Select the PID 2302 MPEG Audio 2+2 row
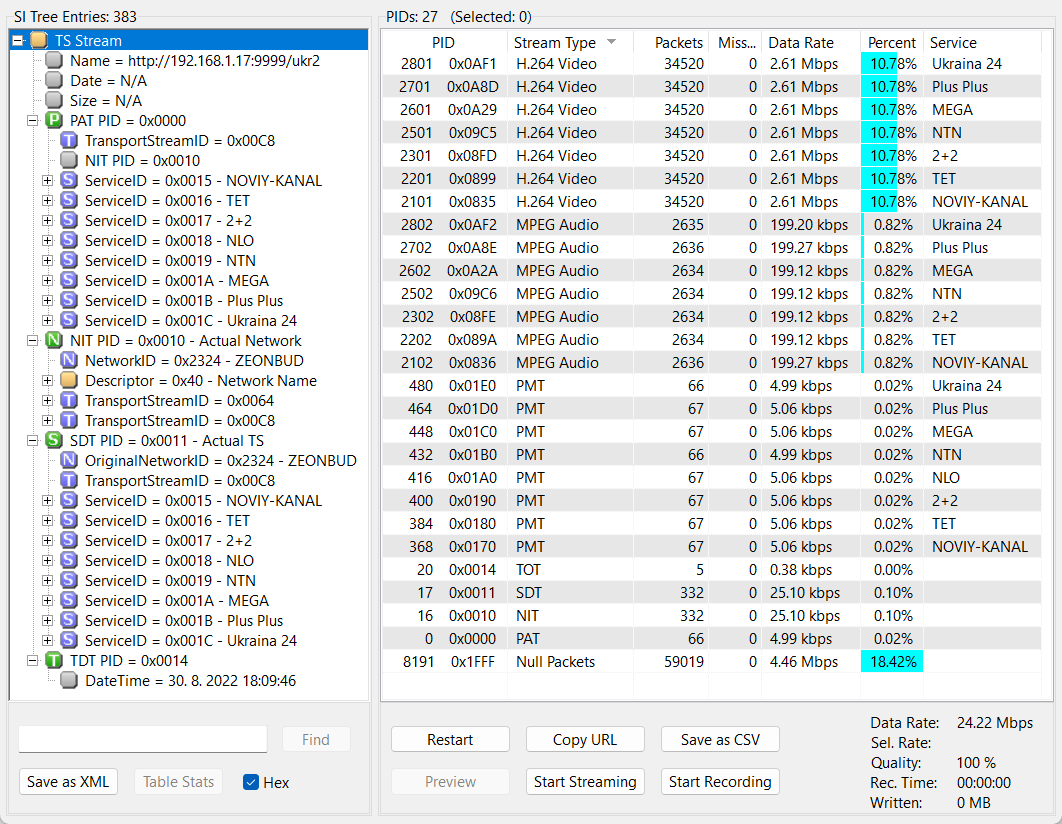This screenshot has width=1062, height=824. tap(711, 317)
